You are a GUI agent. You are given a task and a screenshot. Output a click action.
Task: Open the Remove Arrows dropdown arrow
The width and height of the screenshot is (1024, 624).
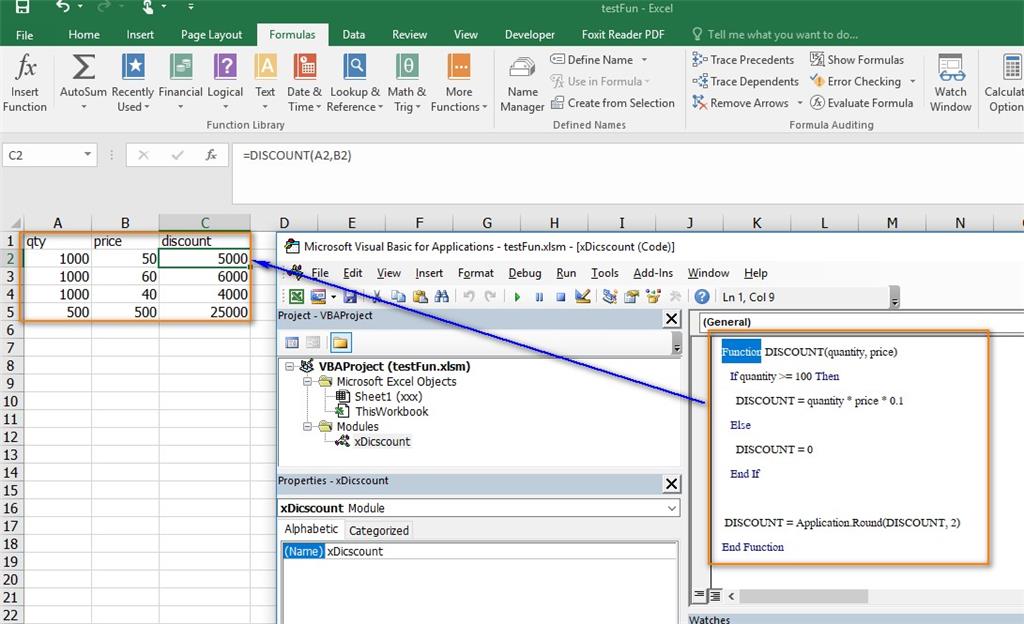(x=800, y=103)
